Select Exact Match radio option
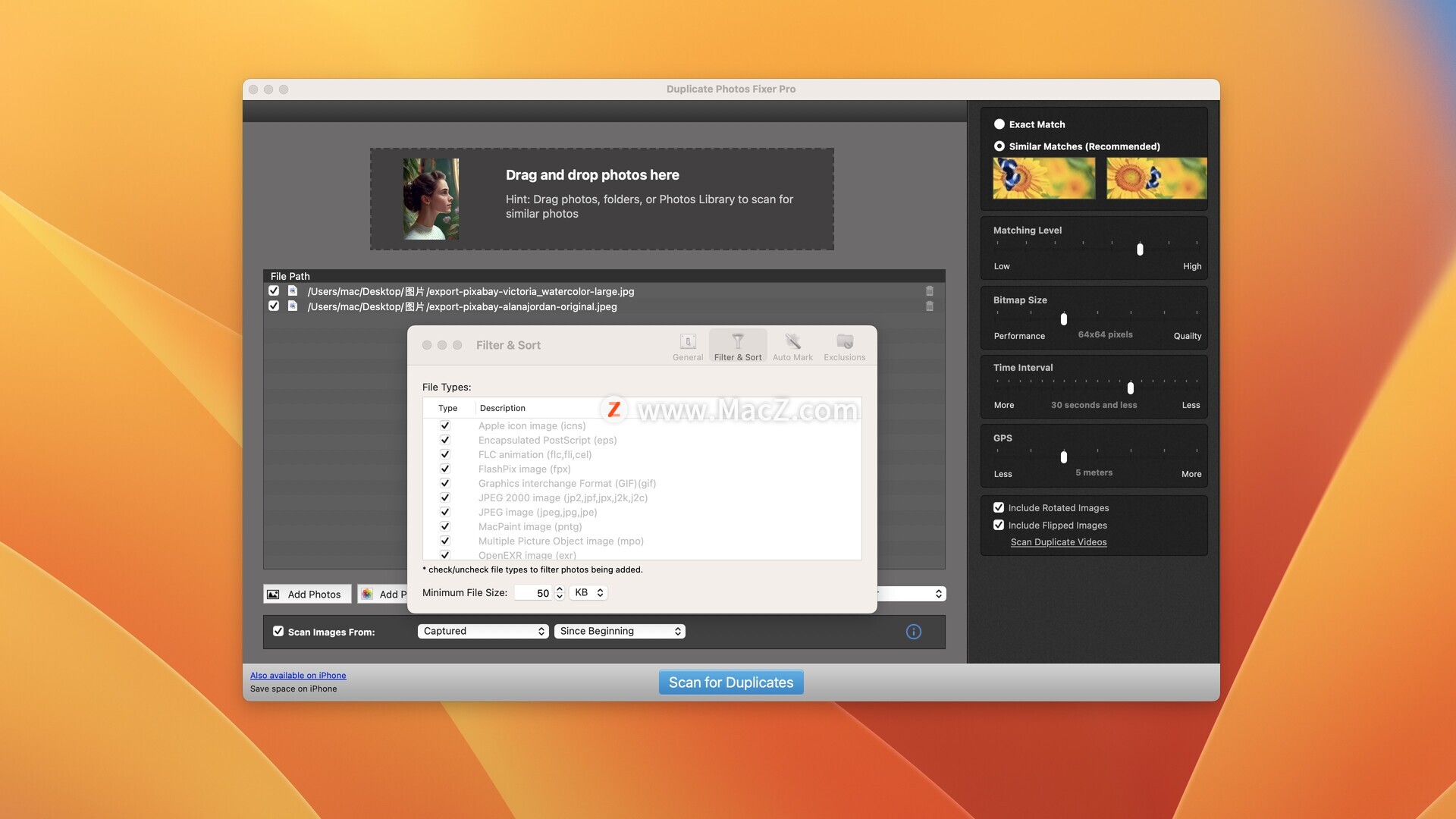The width and height of the screenshot is (1456, 819). point(999,124)
